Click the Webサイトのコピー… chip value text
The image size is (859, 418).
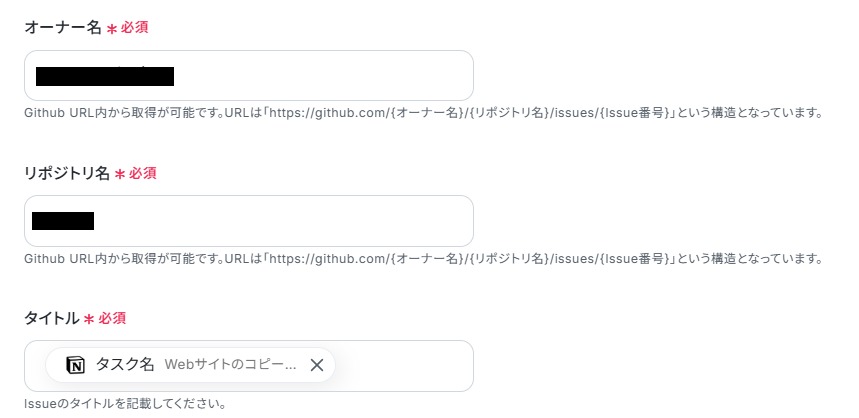point(230,365)
